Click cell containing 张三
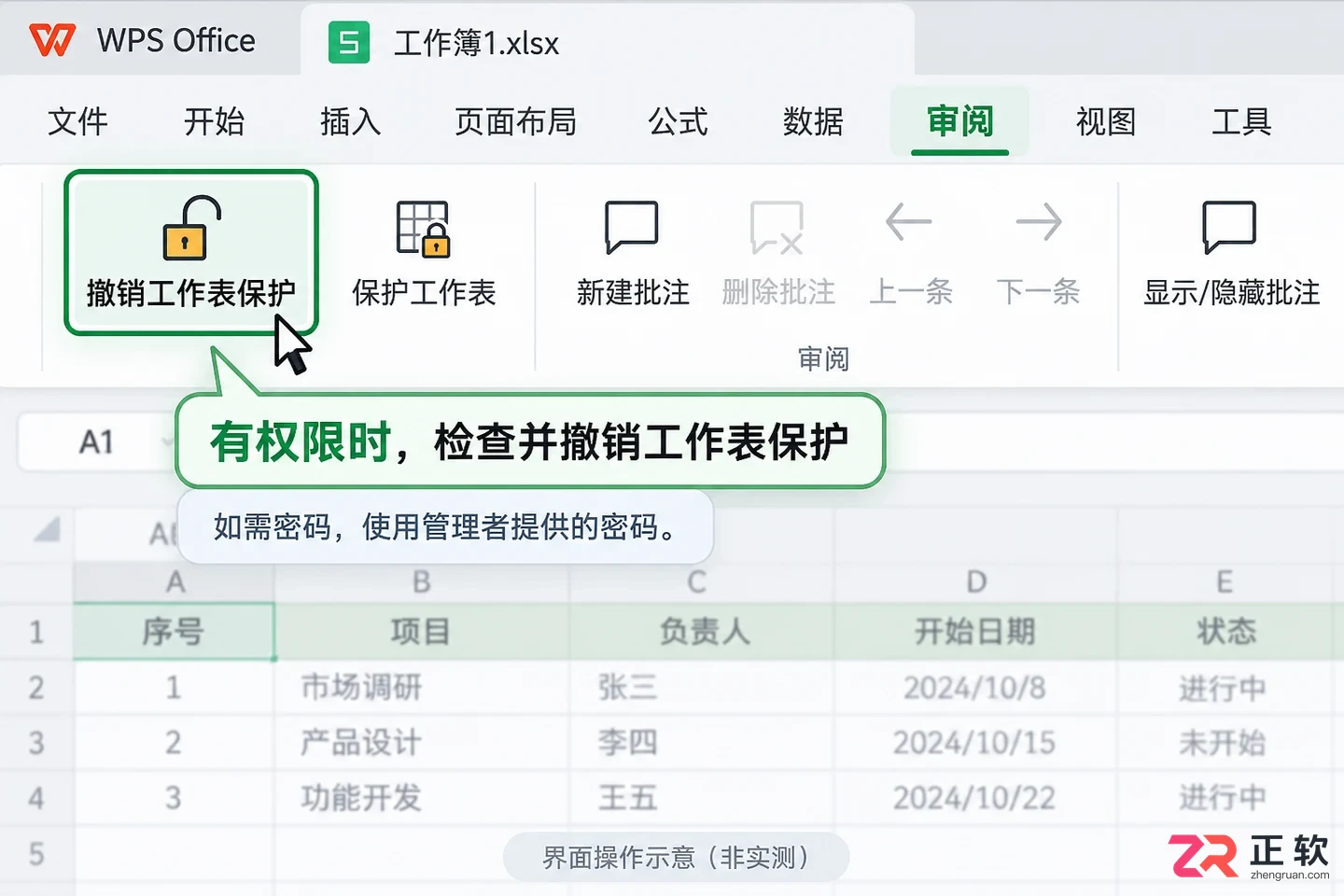Viewport: 1344px width, 896px height. [x=702, y=688]
